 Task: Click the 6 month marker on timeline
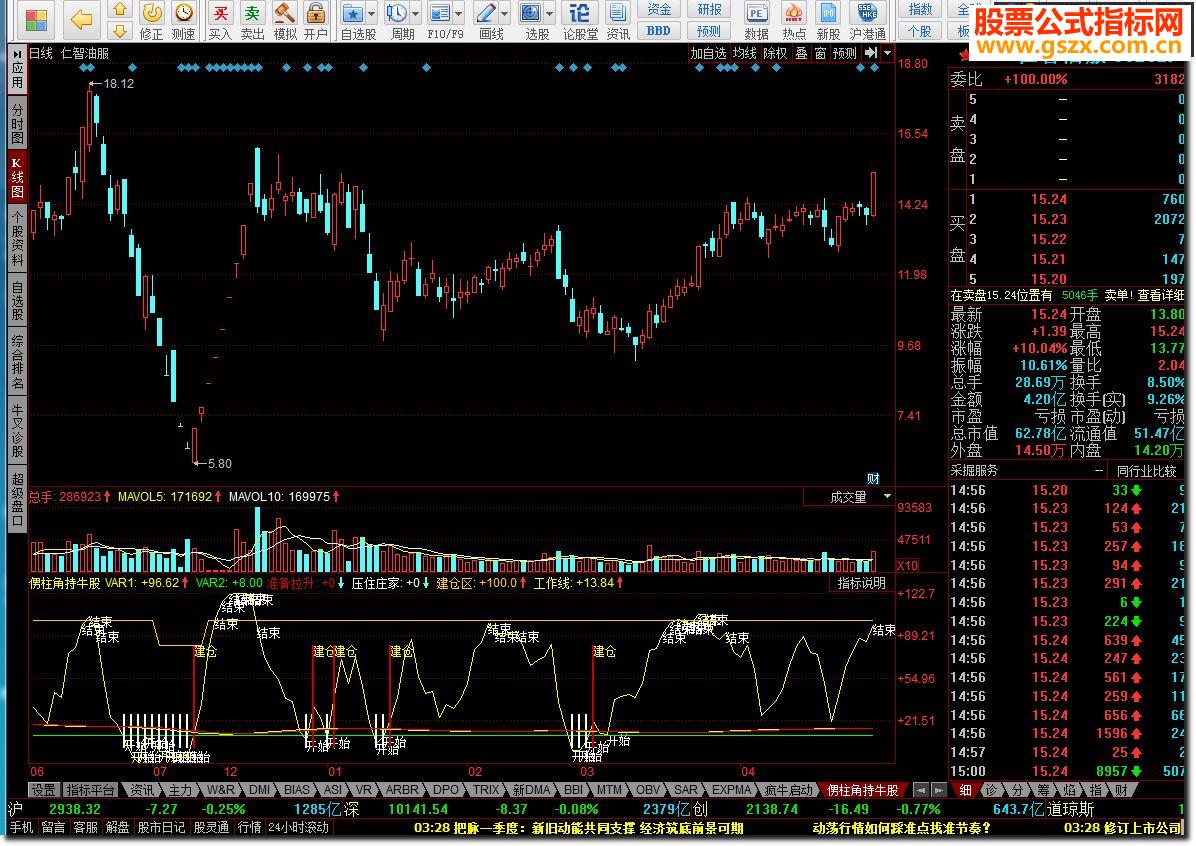click(37, 772)
